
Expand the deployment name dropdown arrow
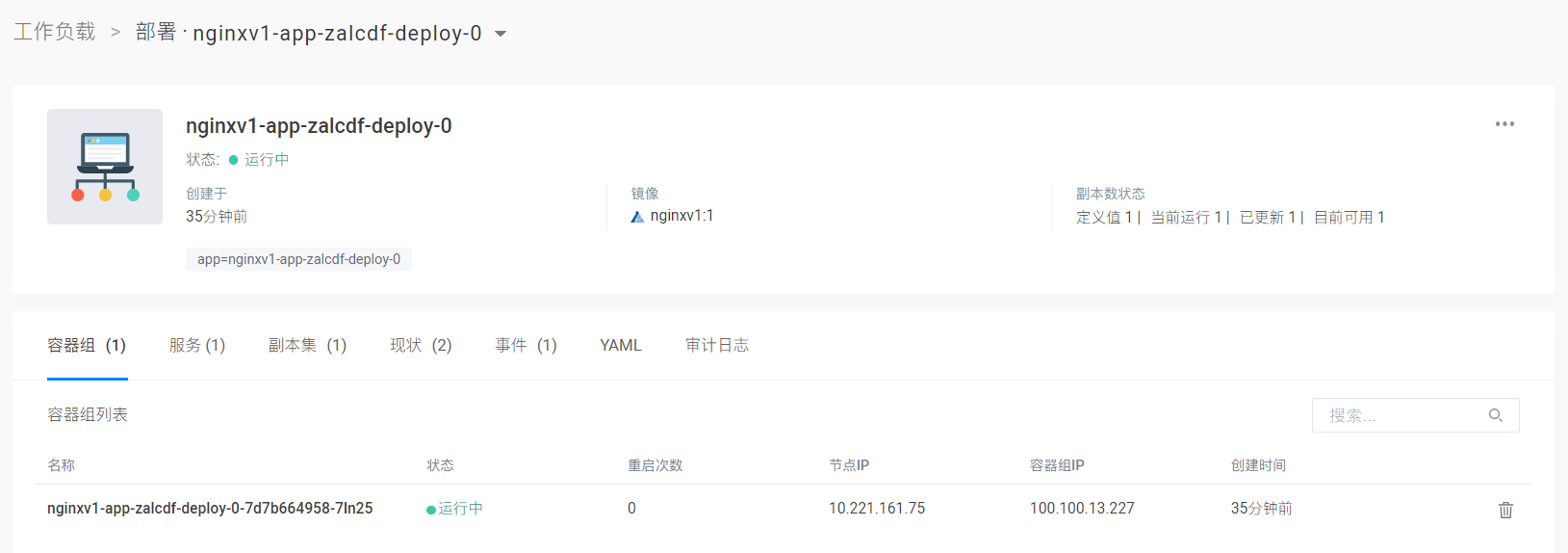tap(501, 34)
